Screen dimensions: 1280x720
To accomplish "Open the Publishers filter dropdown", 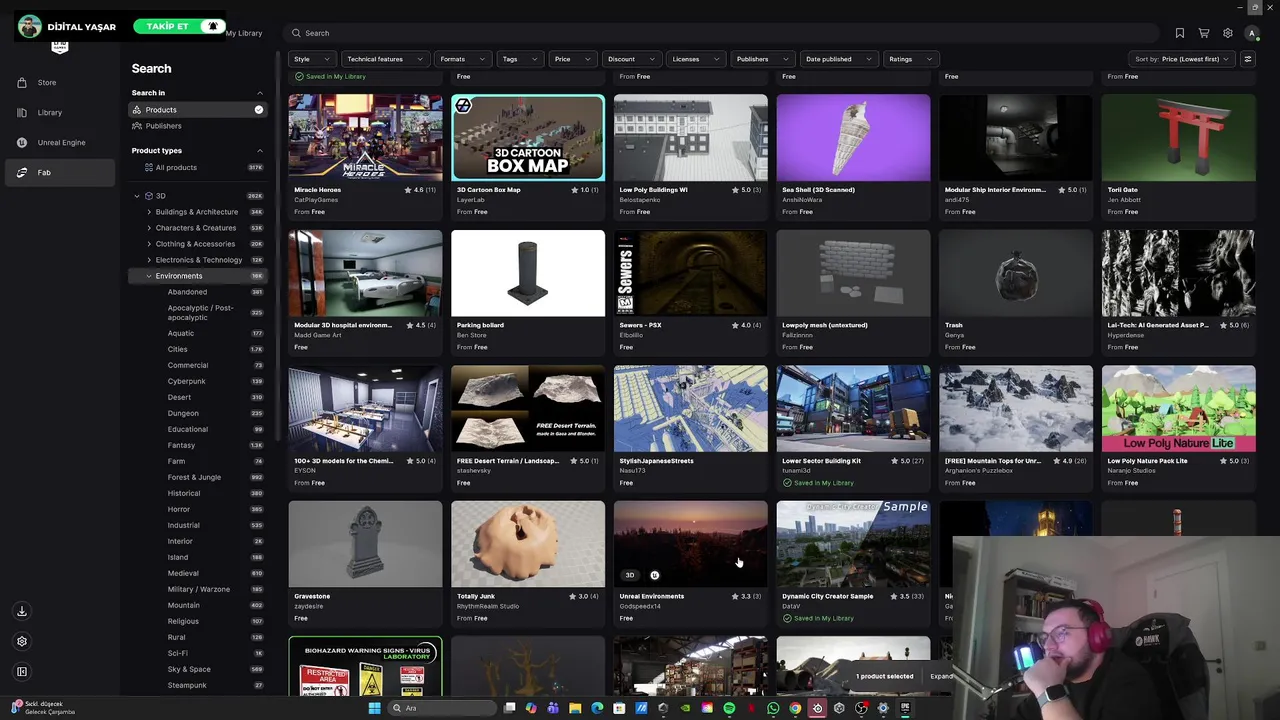I will (x=762, y=59).
